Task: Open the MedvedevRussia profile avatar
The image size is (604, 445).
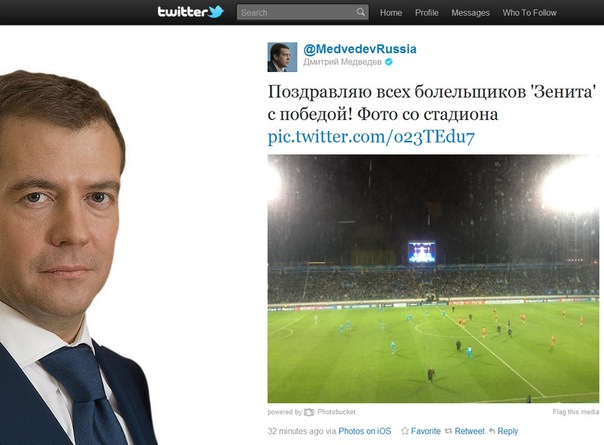Action: tap(282, 57)
